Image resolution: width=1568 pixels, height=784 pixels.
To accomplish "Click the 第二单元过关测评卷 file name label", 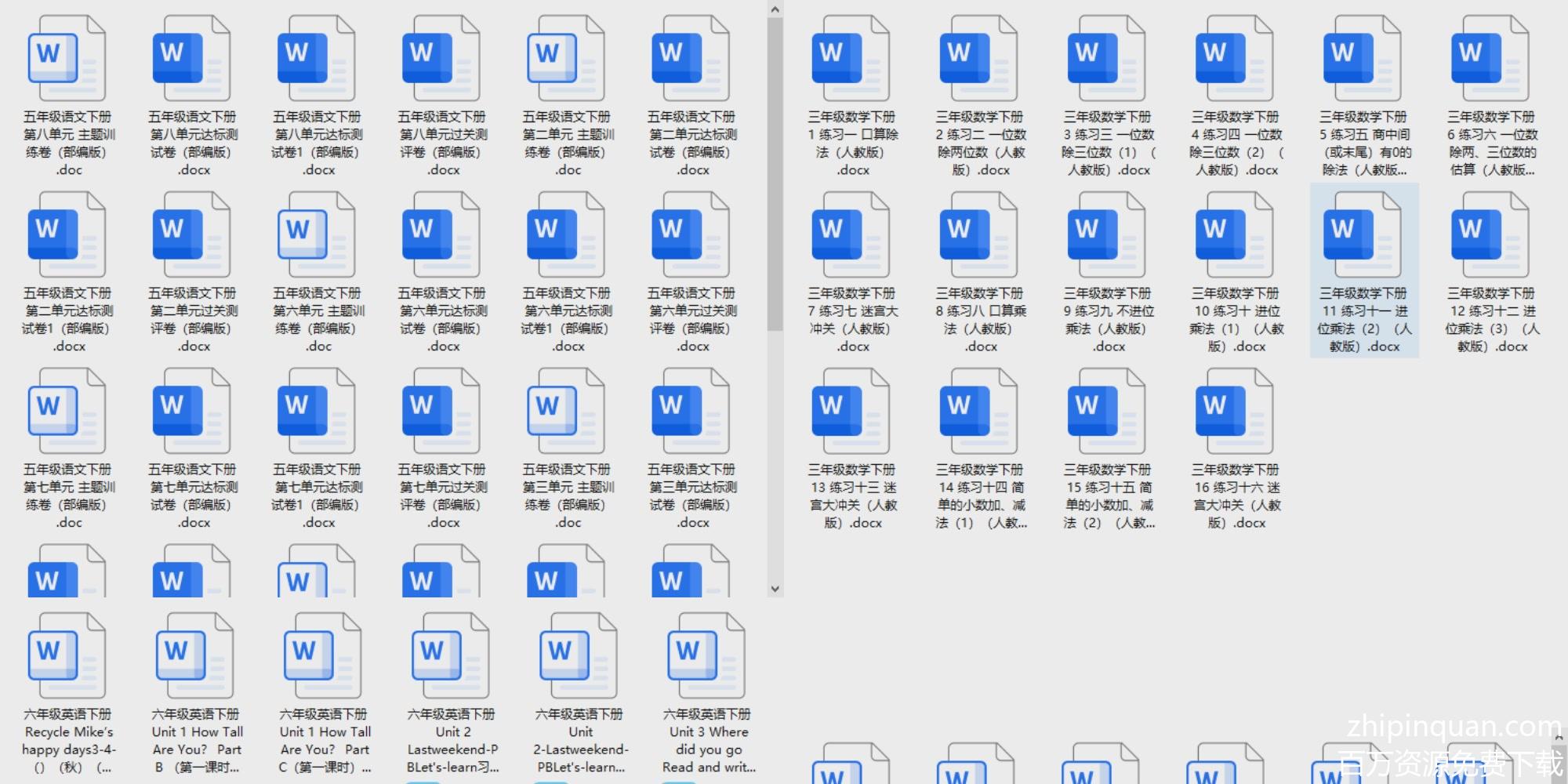I will coord(193,319).
